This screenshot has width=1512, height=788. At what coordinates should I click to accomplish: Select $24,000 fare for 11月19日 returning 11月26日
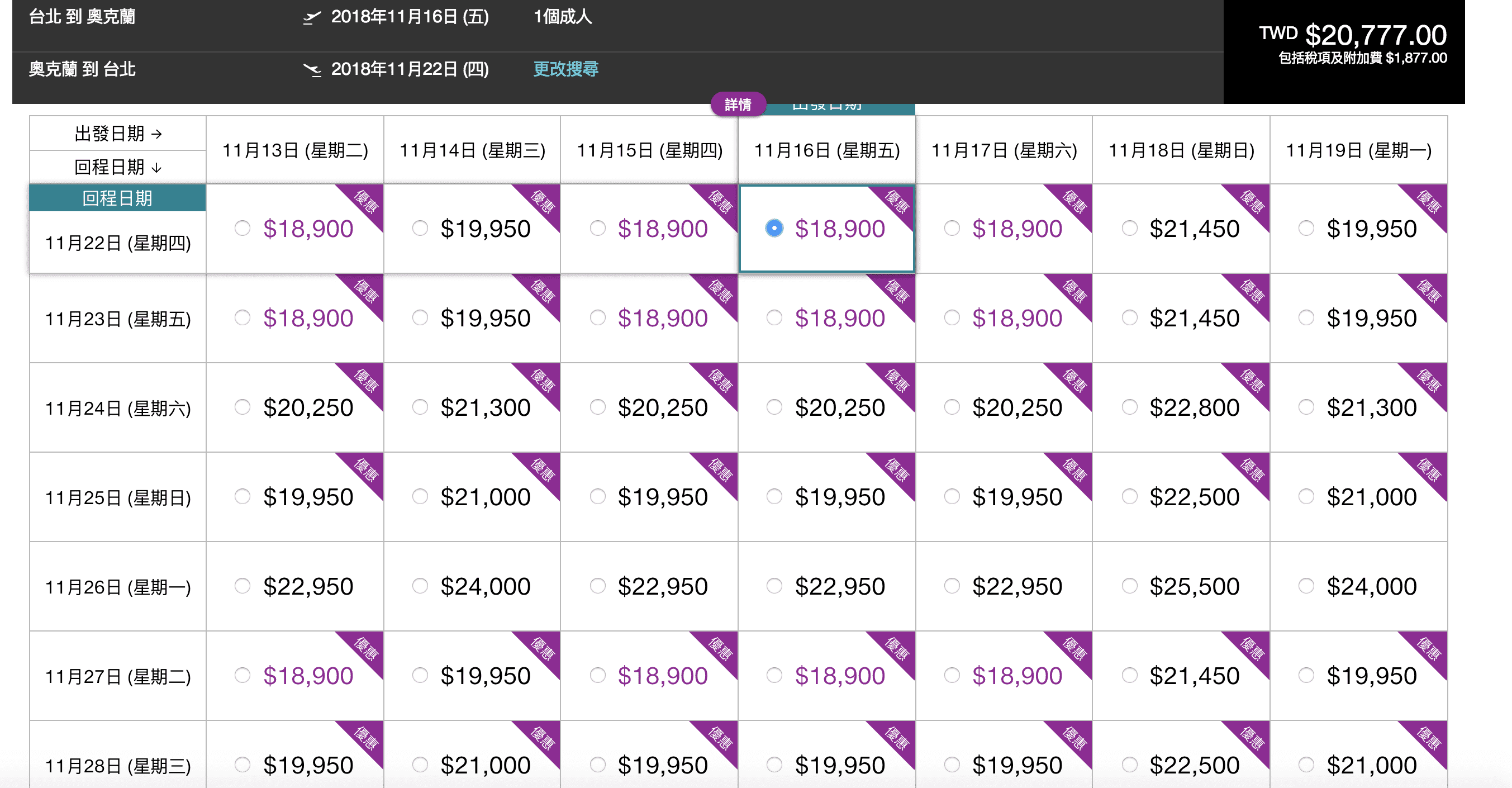(1306, 586)
